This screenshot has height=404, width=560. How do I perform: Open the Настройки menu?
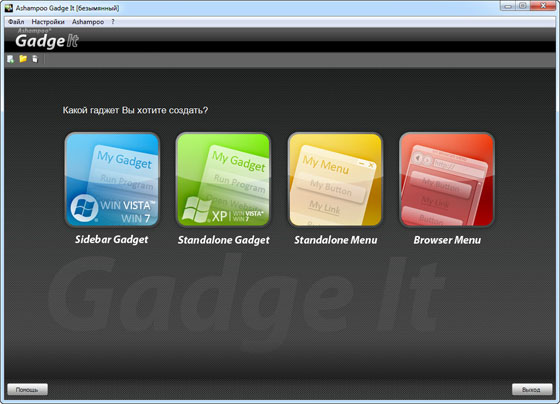click(48, 22)
